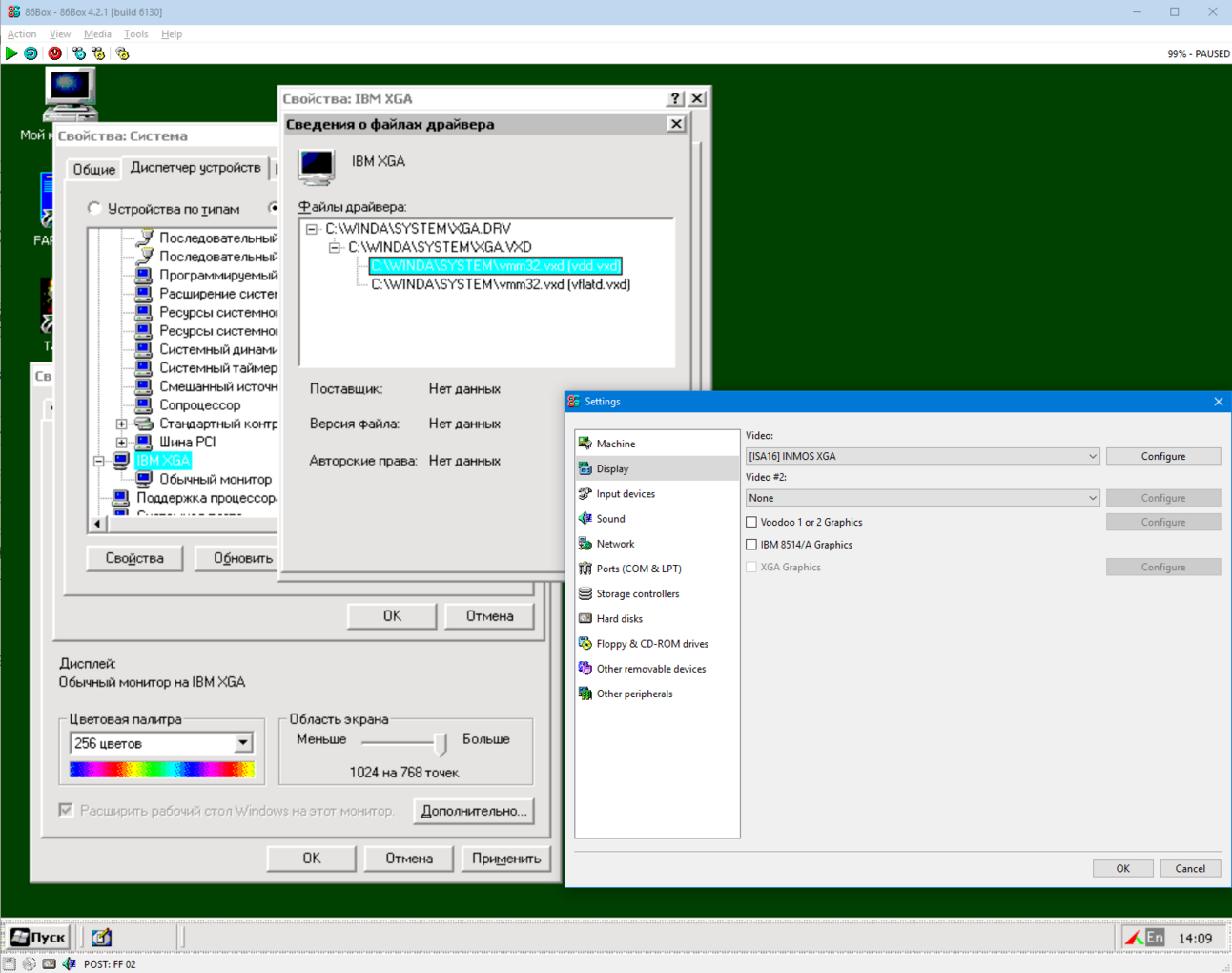Expand the Стандартный контр tree node

(121, 424)
